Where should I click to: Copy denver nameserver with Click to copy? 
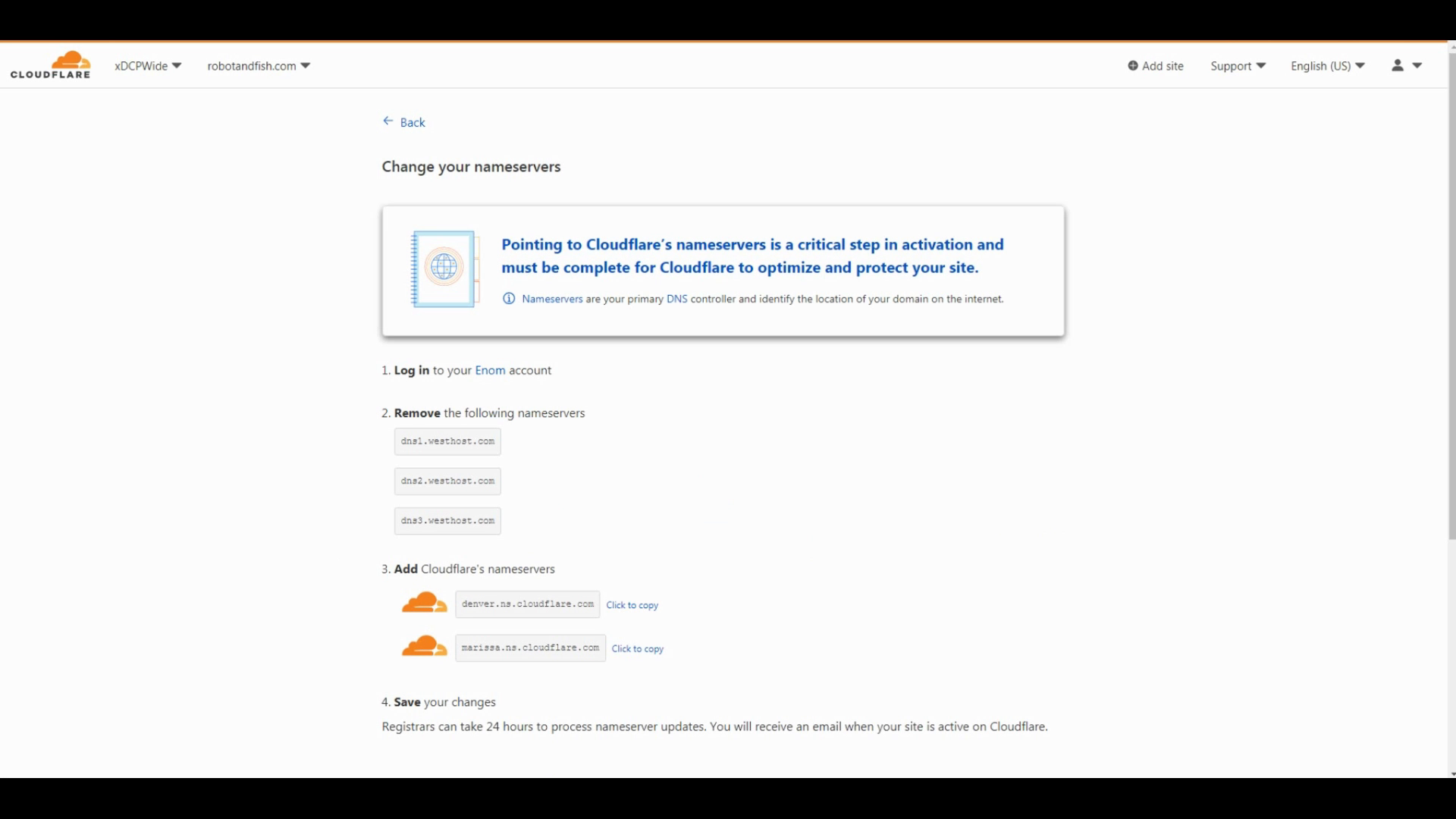[x=632, y=605]
